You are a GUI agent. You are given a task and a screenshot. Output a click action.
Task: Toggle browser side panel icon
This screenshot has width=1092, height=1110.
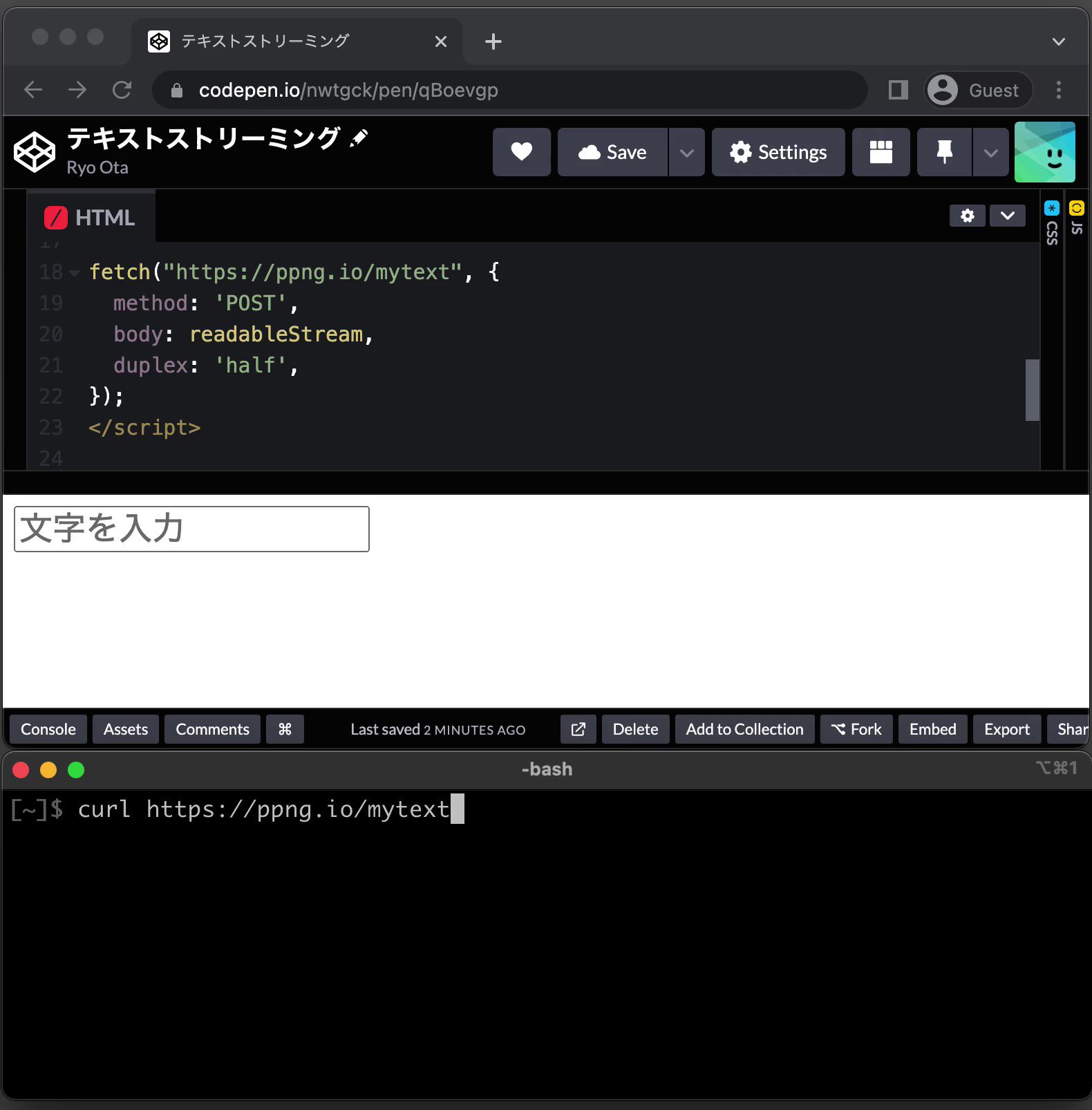898,90
